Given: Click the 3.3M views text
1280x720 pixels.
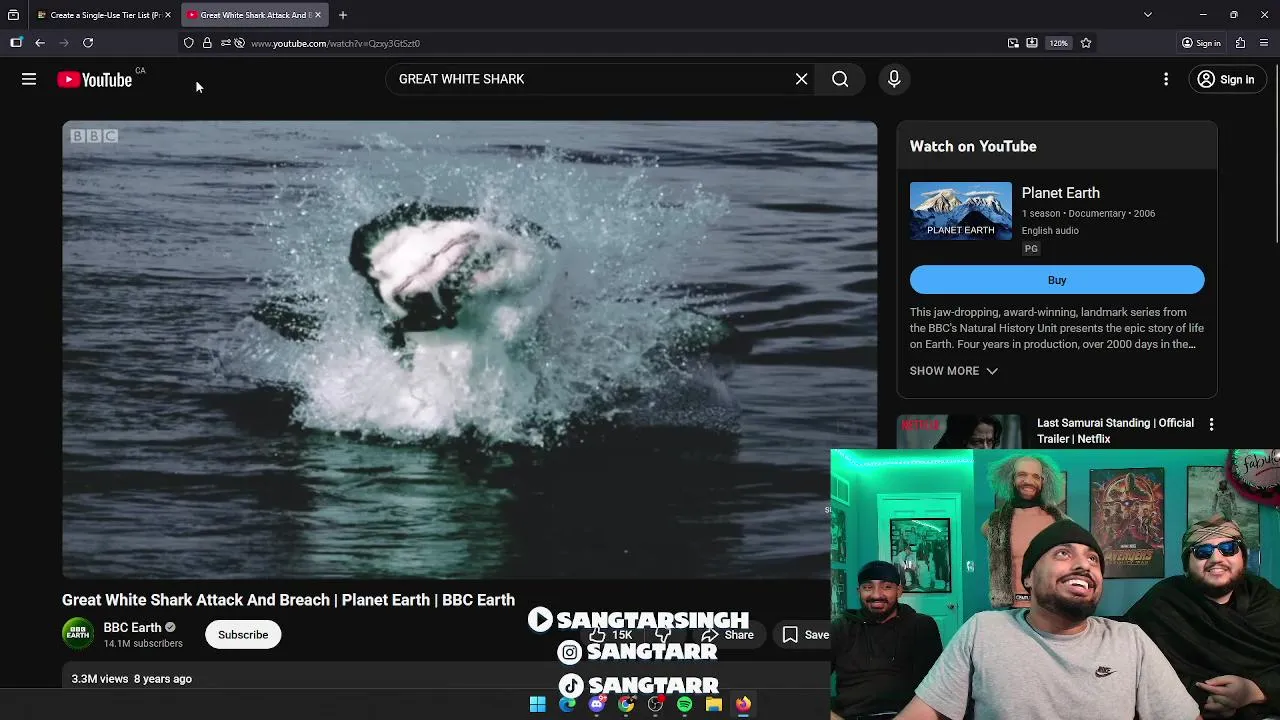Looking at the screenshot, I should 100,679.
